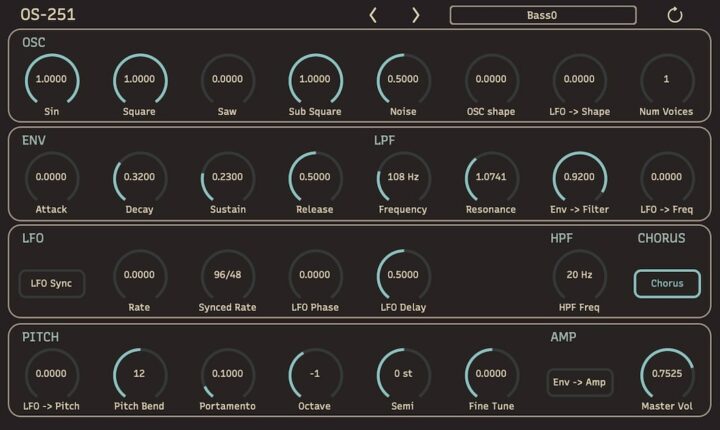Click the Sin oscillator knob
This screenshot has height=430, width=720.
(x=52, y=80)
